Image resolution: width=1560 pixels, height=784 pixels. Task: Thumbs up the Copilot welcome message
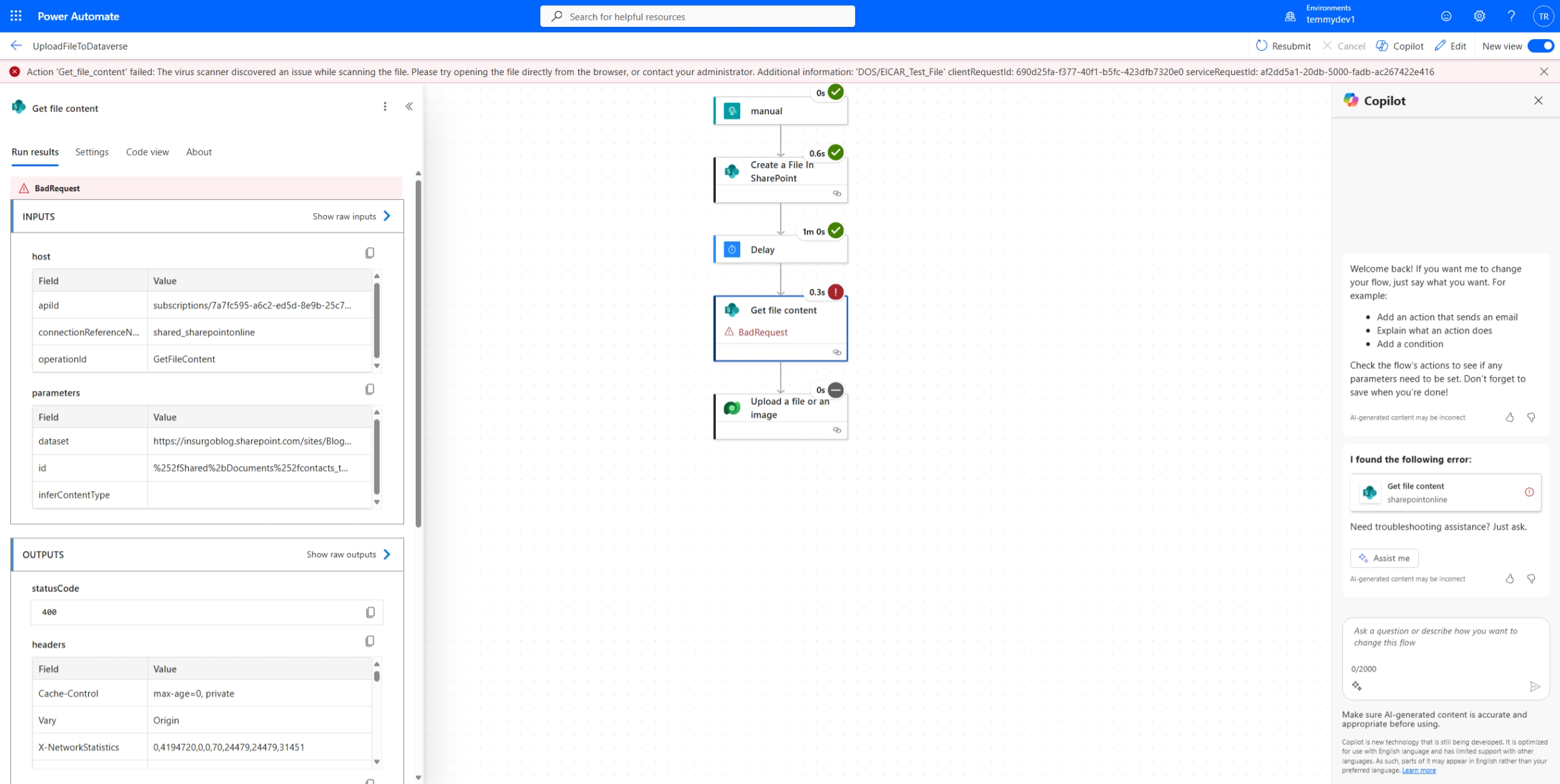click(1510, 417)
